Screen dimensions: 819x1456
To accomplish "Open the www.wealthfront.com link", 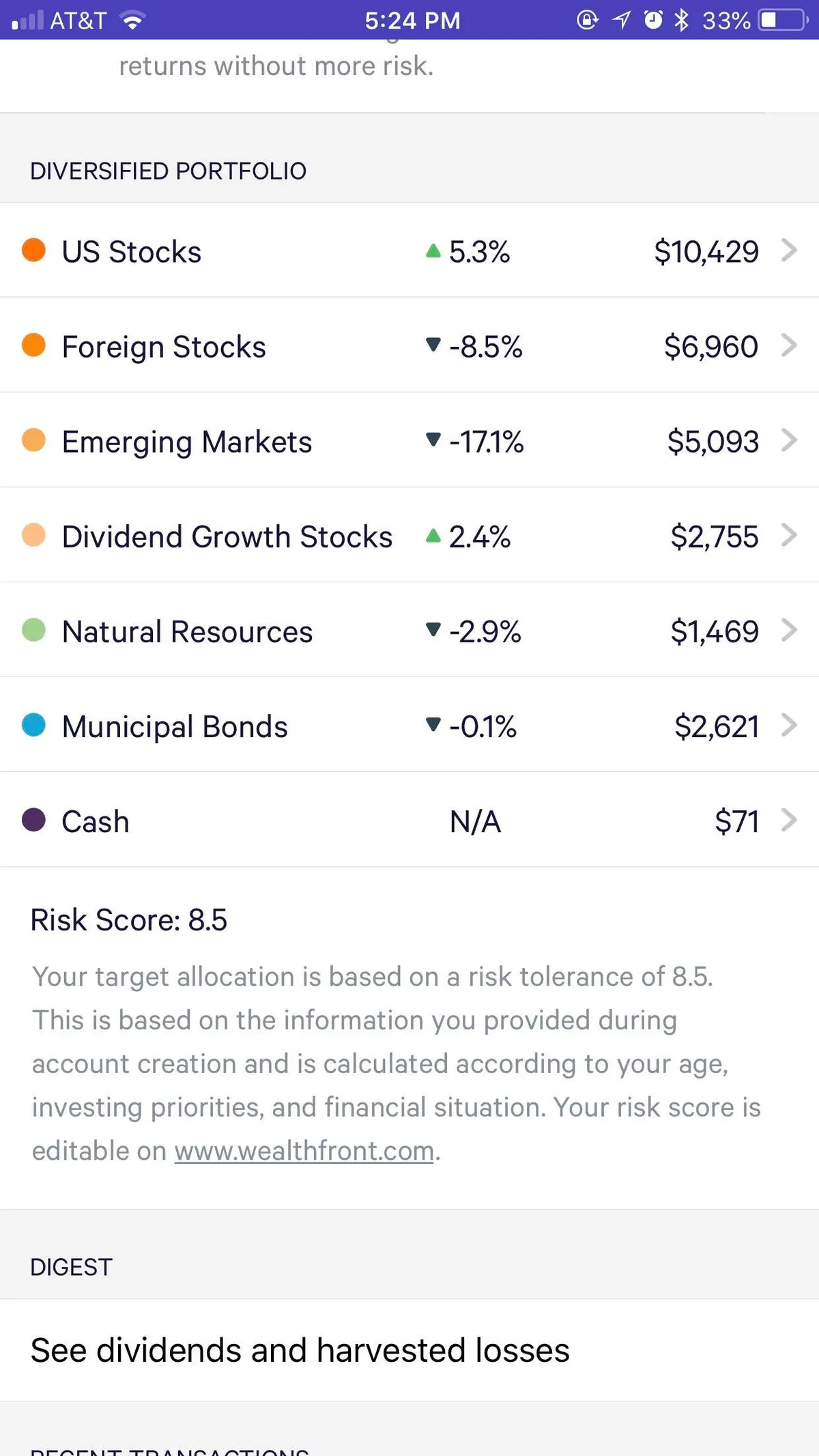I will 304,1151.
